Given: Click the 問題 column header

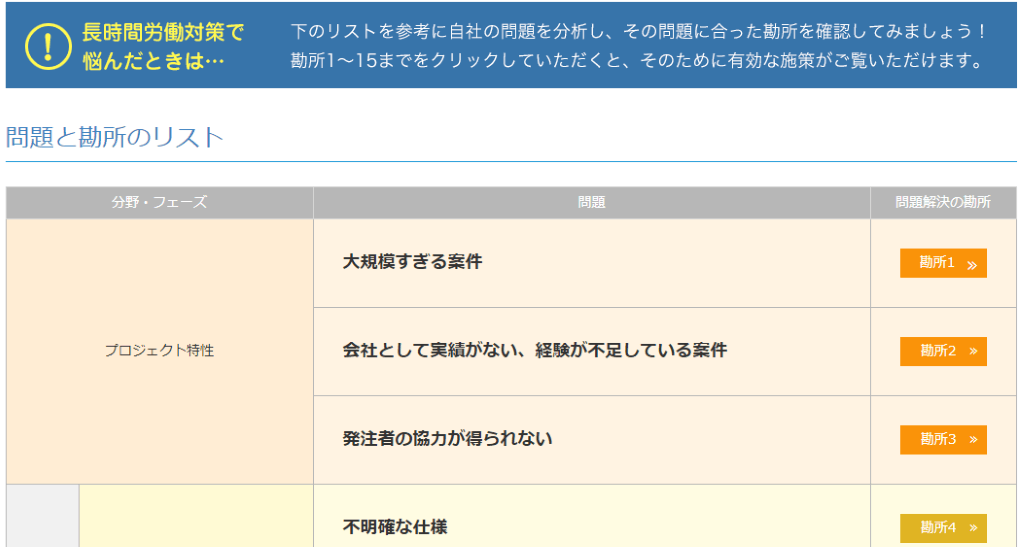Looking at the screenshot, I should coord(591,203).
